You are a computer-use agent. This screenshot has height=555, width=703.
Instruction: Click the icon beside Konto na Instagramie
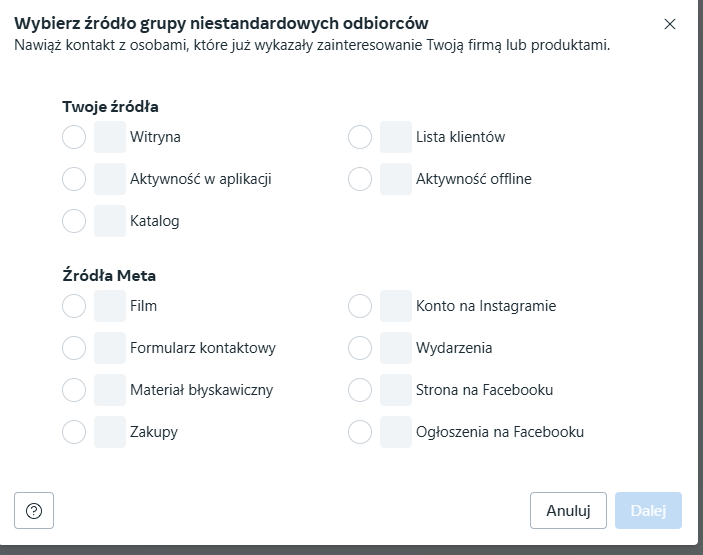tap(396, 306)
